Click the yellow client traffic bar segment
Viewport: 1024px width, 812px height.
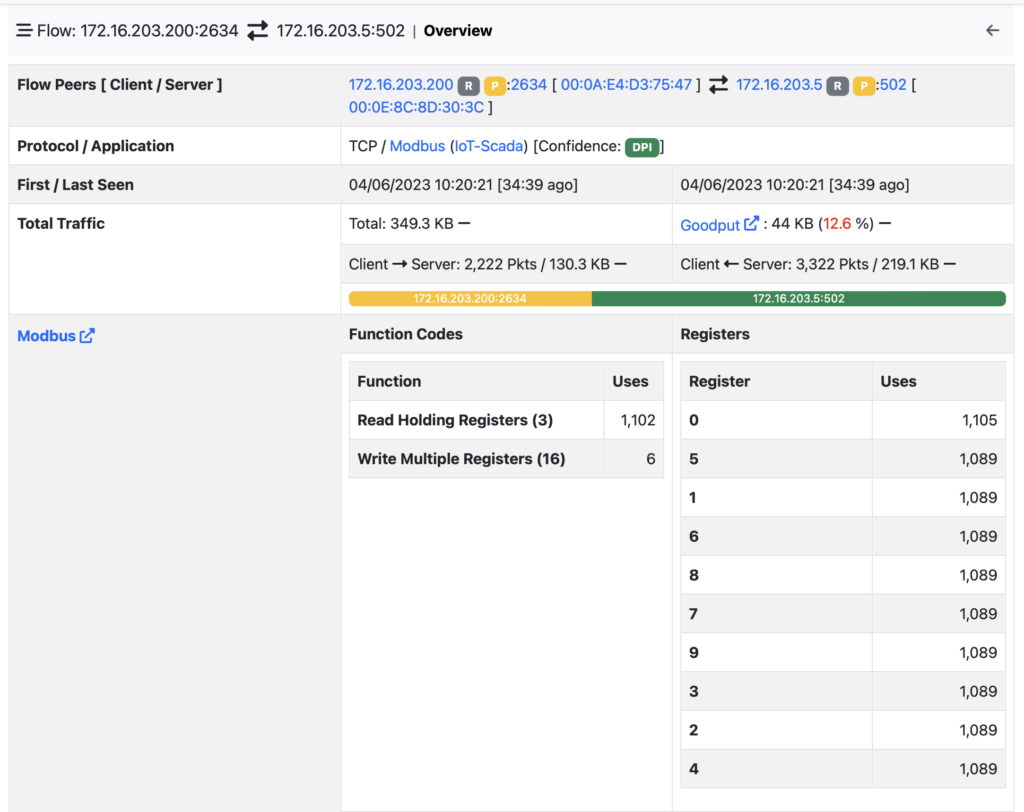pos(470,299)
